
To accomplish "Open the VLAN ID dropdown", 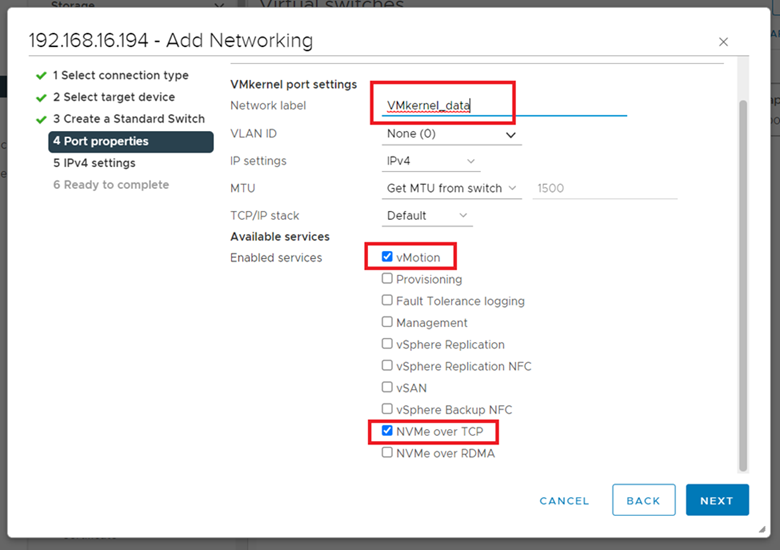I will 451,134.
